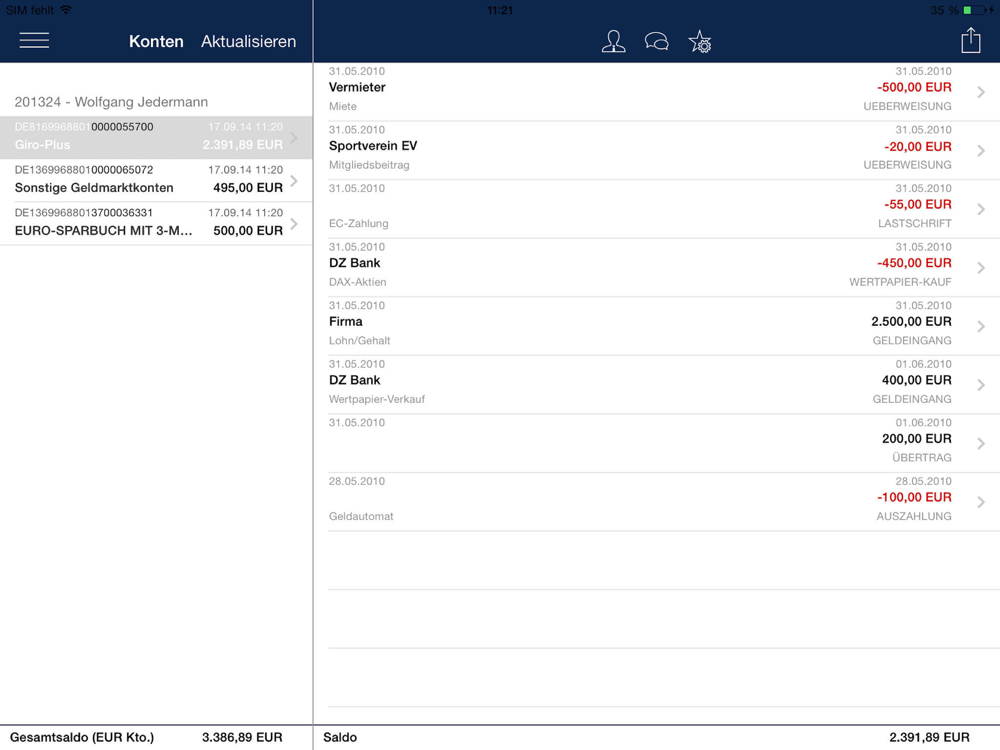
Task: Expand the DAX-Aktien purchase chevron
Action: coord(981,268)
